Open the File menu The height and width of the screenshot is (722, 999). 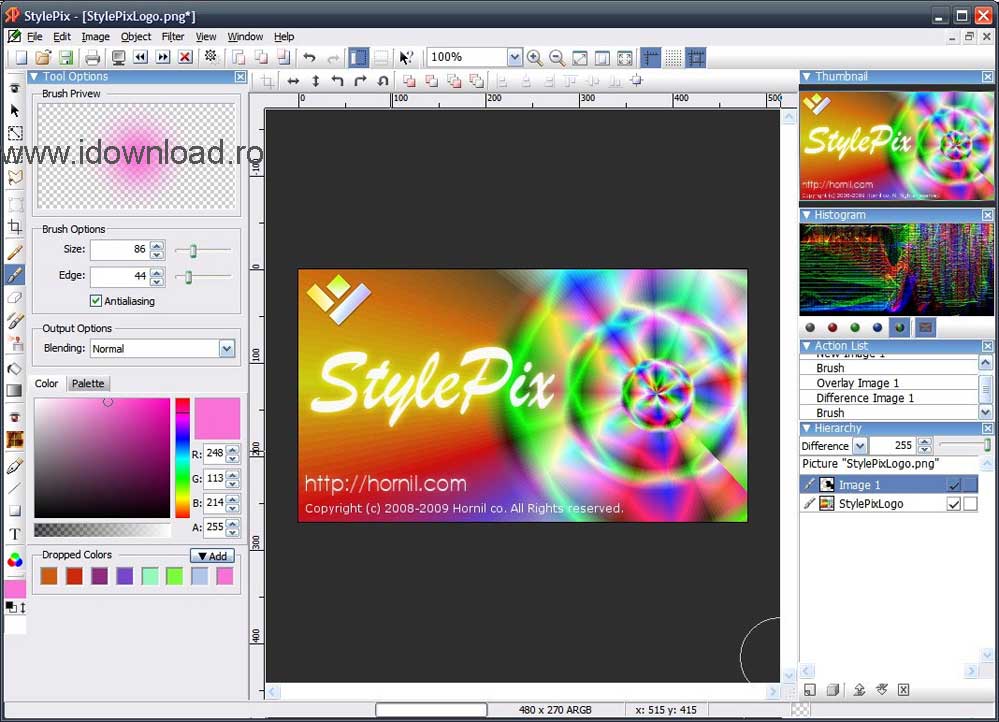pos(34,37)
